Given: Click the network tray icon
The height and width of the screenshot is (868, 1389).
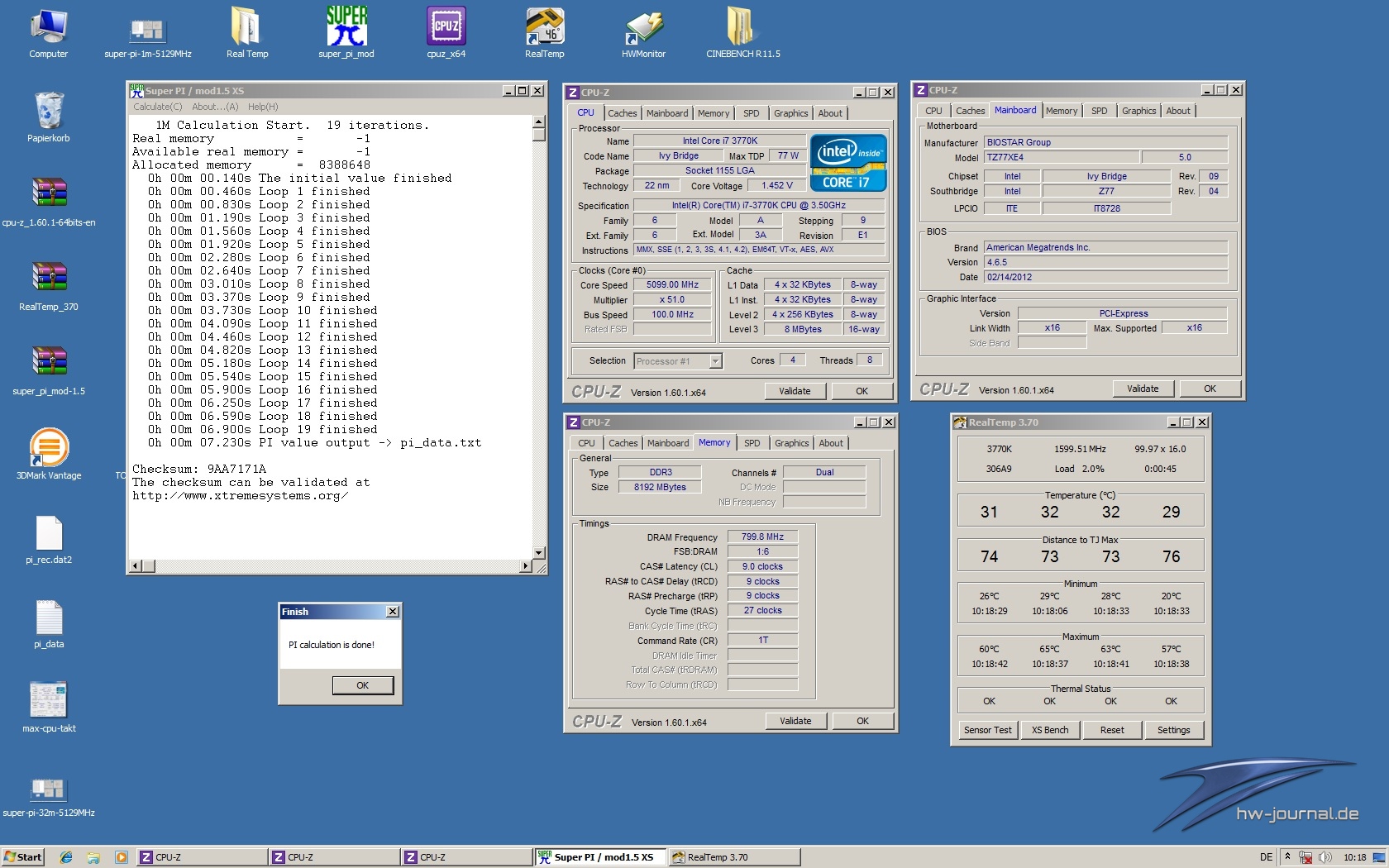Looking at the screenshot, I should (x=1306, y=857).
